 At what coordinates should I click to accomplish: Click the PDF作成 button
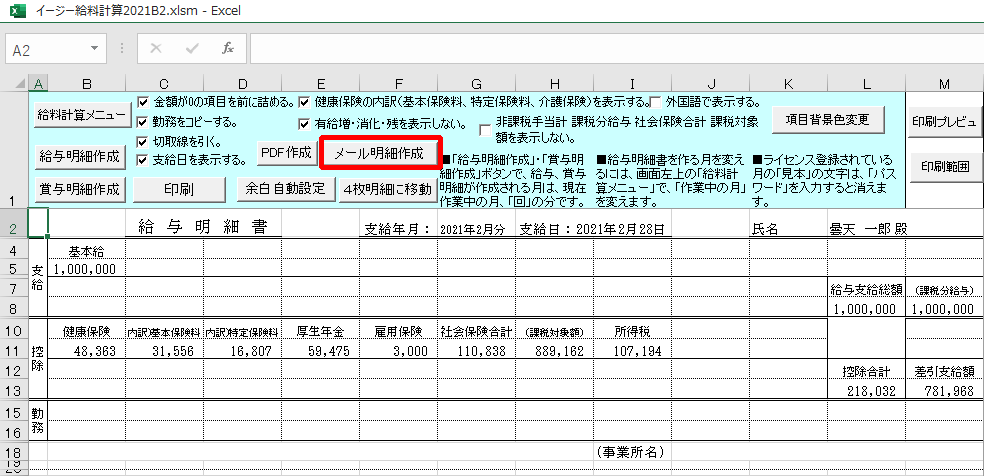(285, 152)
